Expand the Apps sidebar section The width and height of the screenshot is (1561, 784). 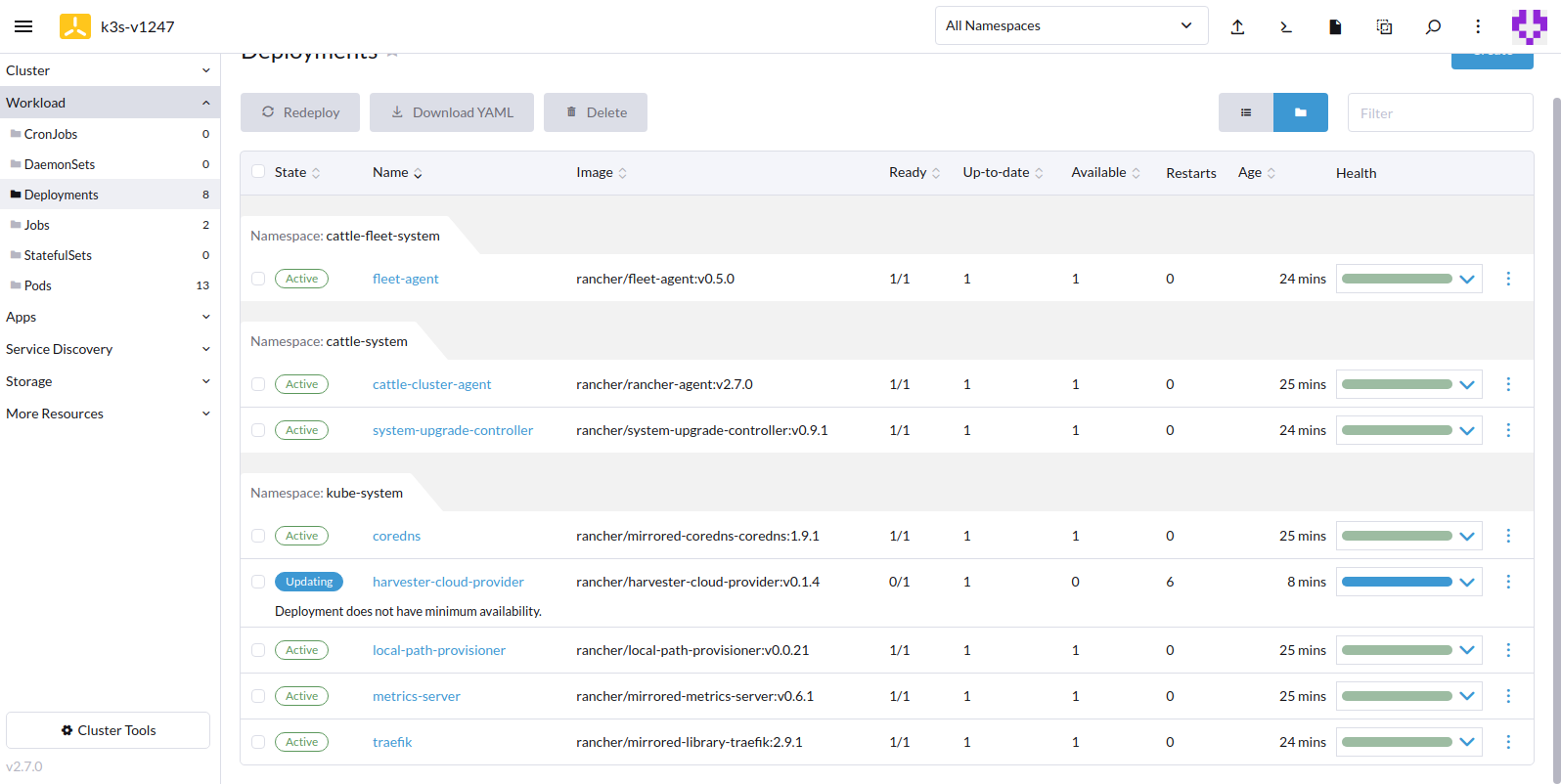click(110, 317)
